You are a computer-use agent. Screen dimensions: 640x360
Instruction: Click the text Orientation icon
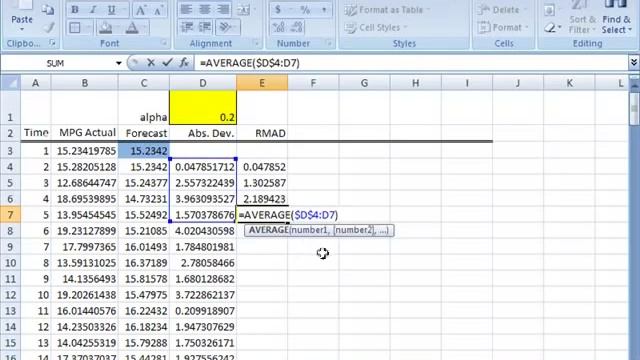click(x=225, y=27)
